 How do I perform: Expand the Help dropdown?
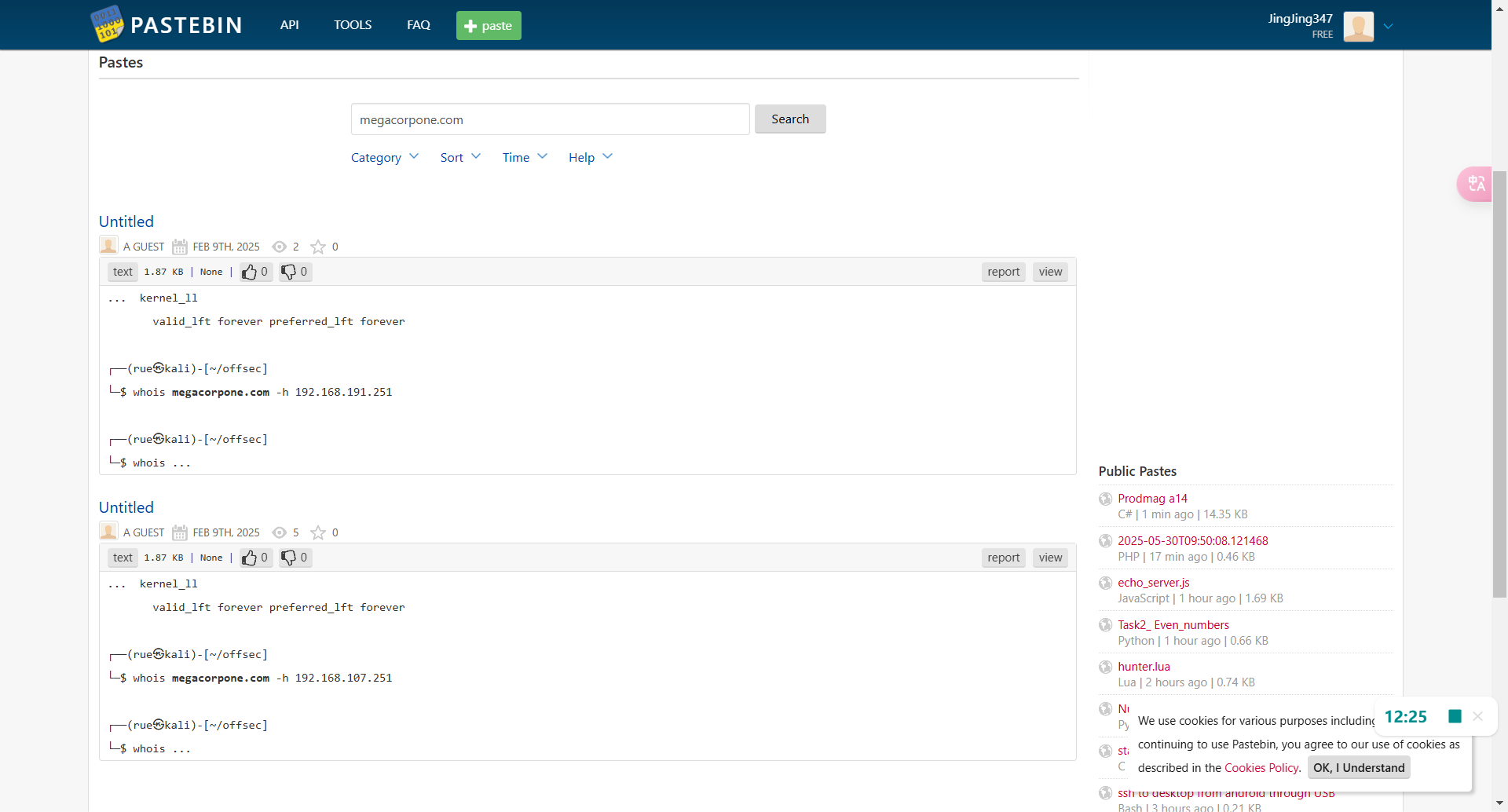[591, 157]
